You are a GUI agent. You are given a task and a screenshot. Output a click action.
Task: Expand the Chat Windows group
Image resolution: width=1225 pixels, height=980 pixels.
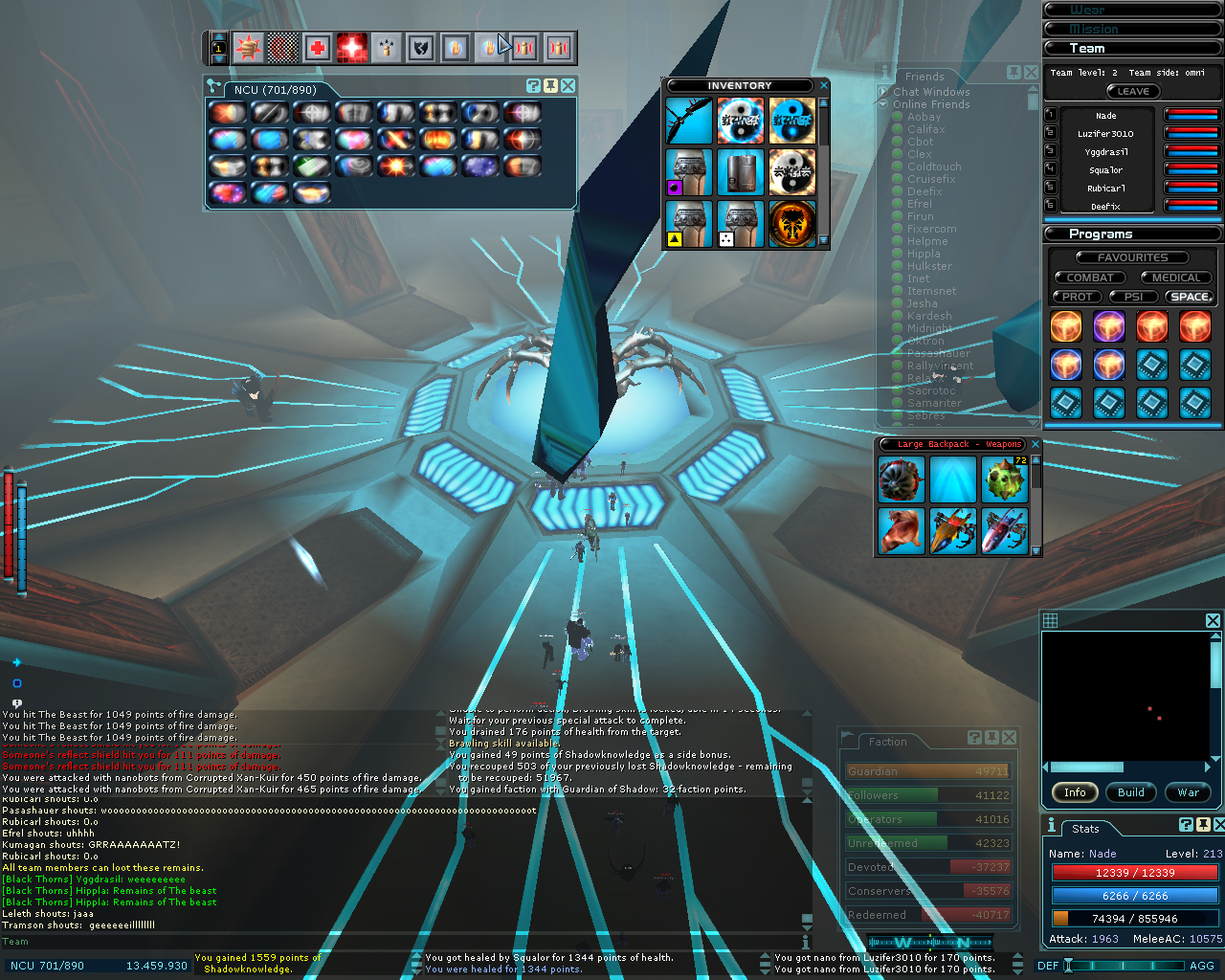point(883,92)
